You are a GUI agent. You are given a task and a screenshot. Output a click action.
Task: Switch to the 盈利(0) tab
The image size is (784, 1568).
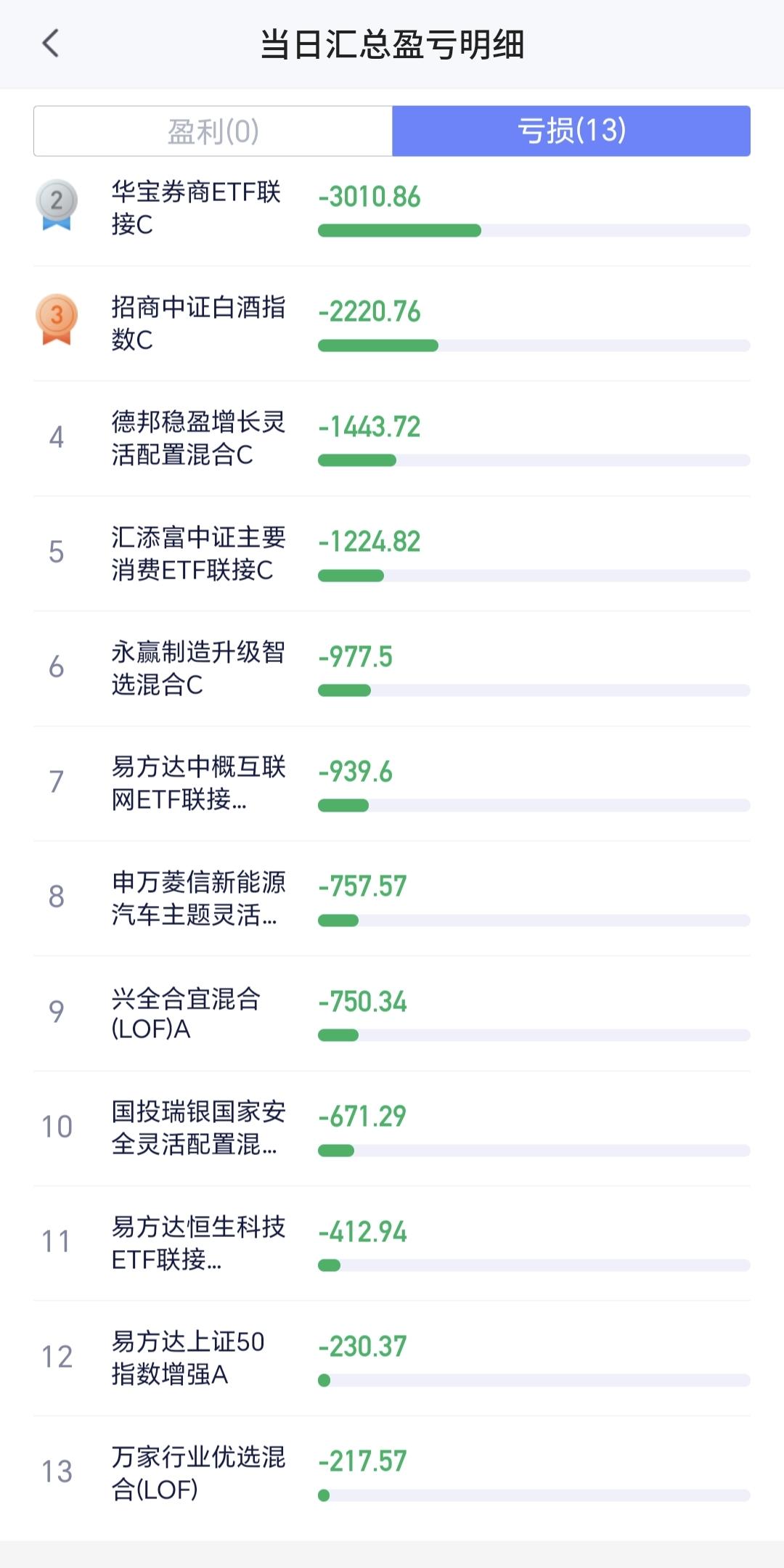click(213, 131)
